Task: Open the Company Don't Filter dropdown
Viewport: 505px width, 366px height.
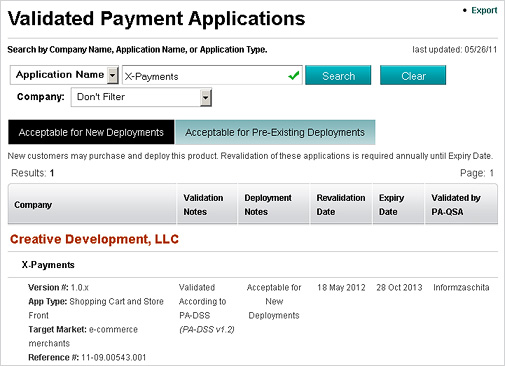Action: (141, 97)
